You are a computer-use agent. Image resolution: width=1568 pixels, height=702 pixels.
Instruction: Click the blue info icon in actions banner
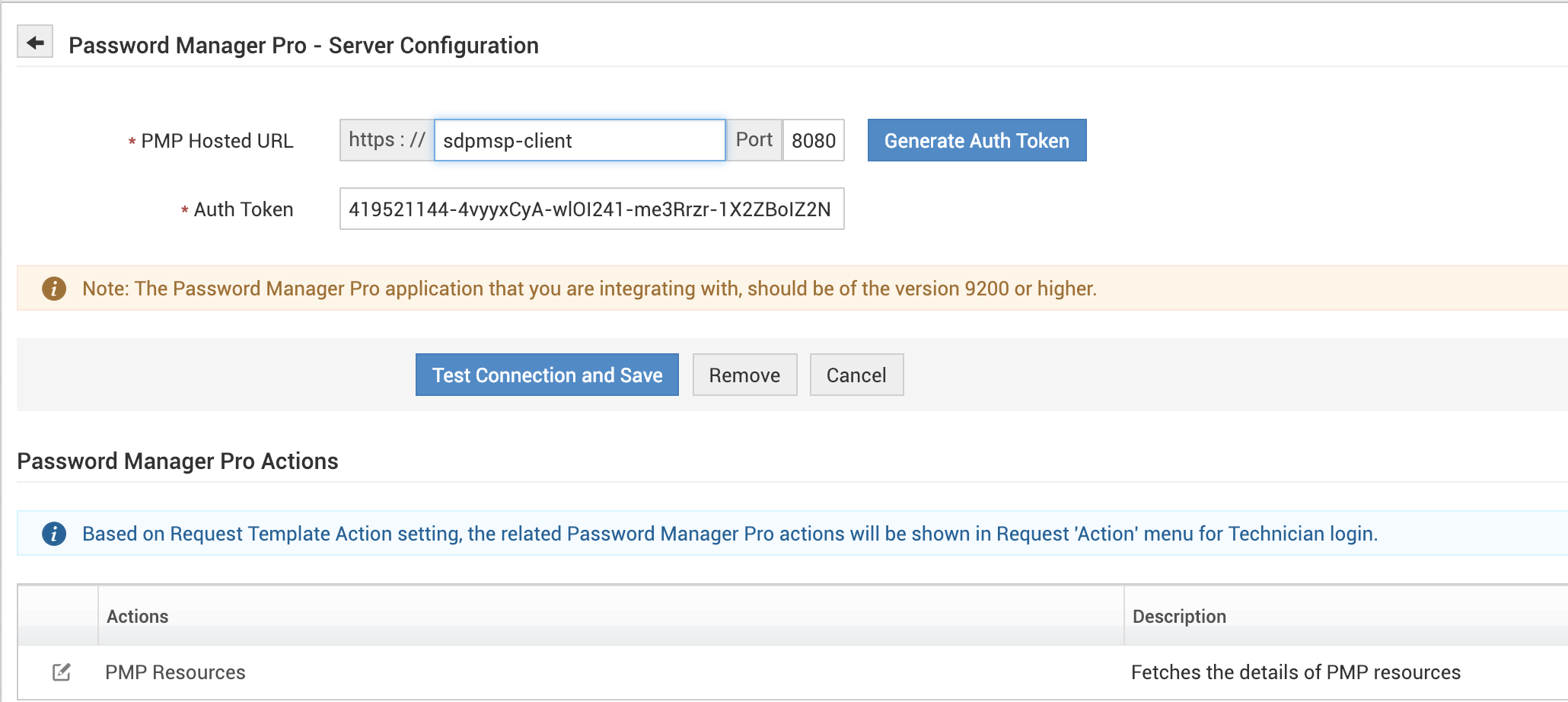tap(54, 534)
